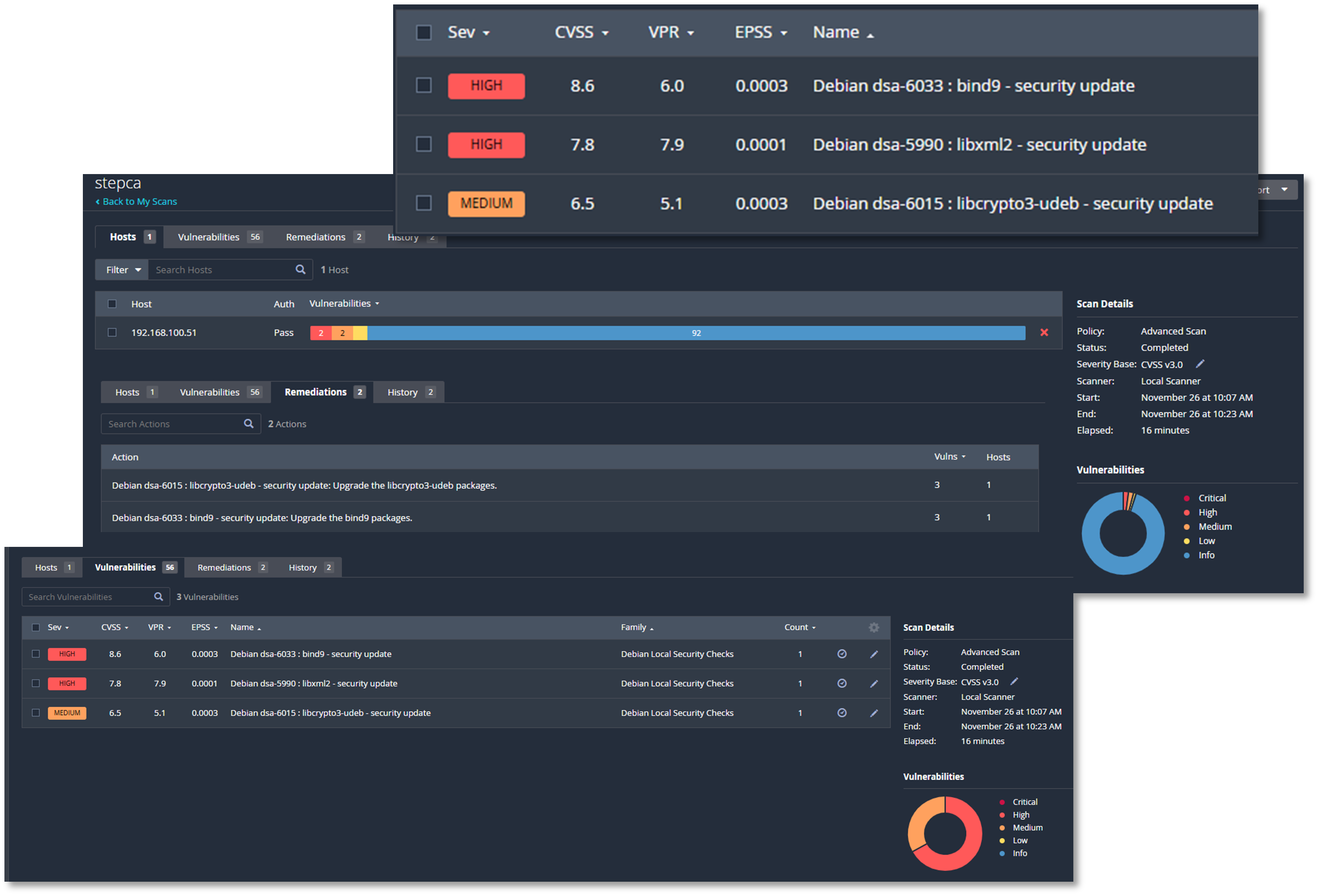1318x896 pixels.
Task: Open the Vulnerabilities column sort dropdown
Action: pos(344,303)
